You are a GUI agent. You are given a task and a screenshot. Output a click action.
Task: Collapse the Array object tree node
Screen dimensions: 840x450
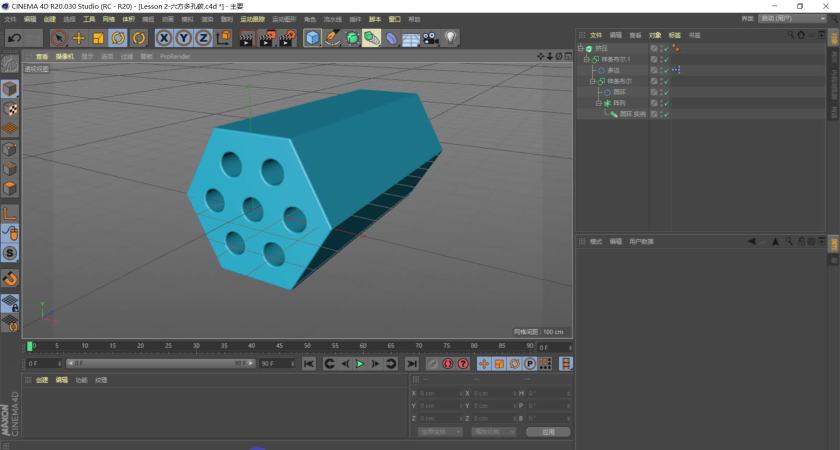[x=599, y=103]
